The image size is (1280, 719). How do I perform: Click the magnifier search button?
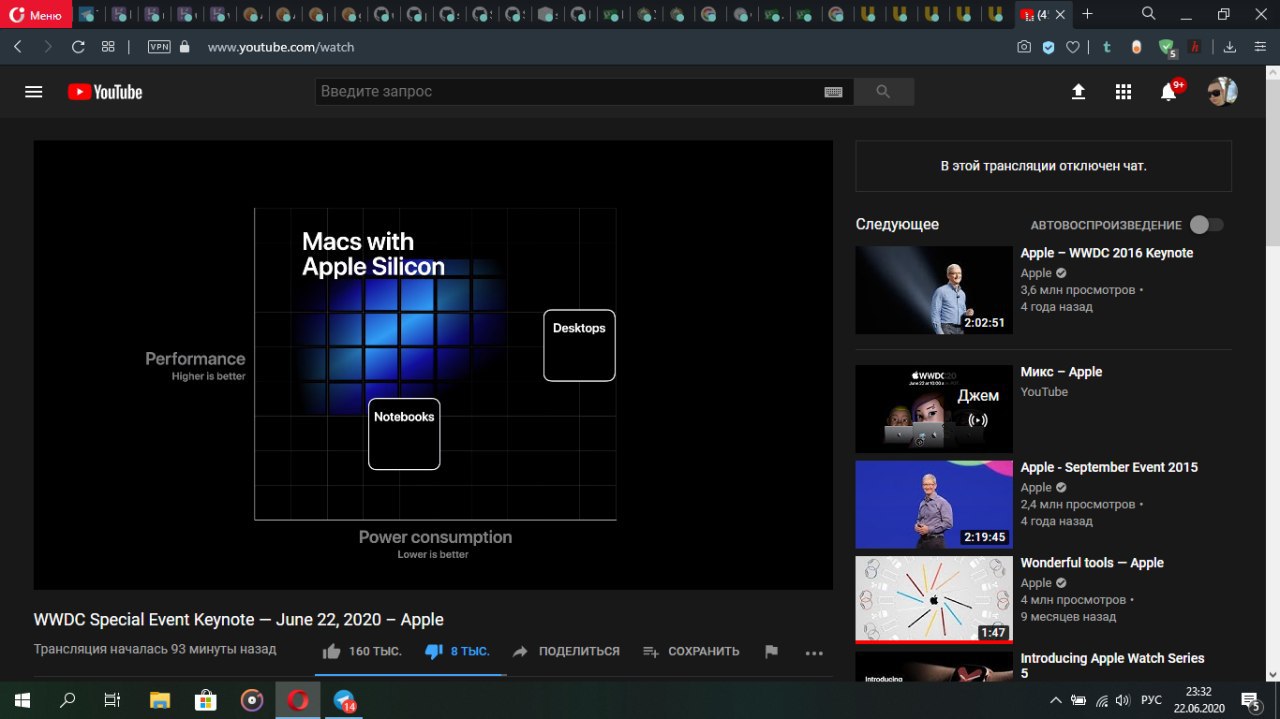click(x=883, y=92)
